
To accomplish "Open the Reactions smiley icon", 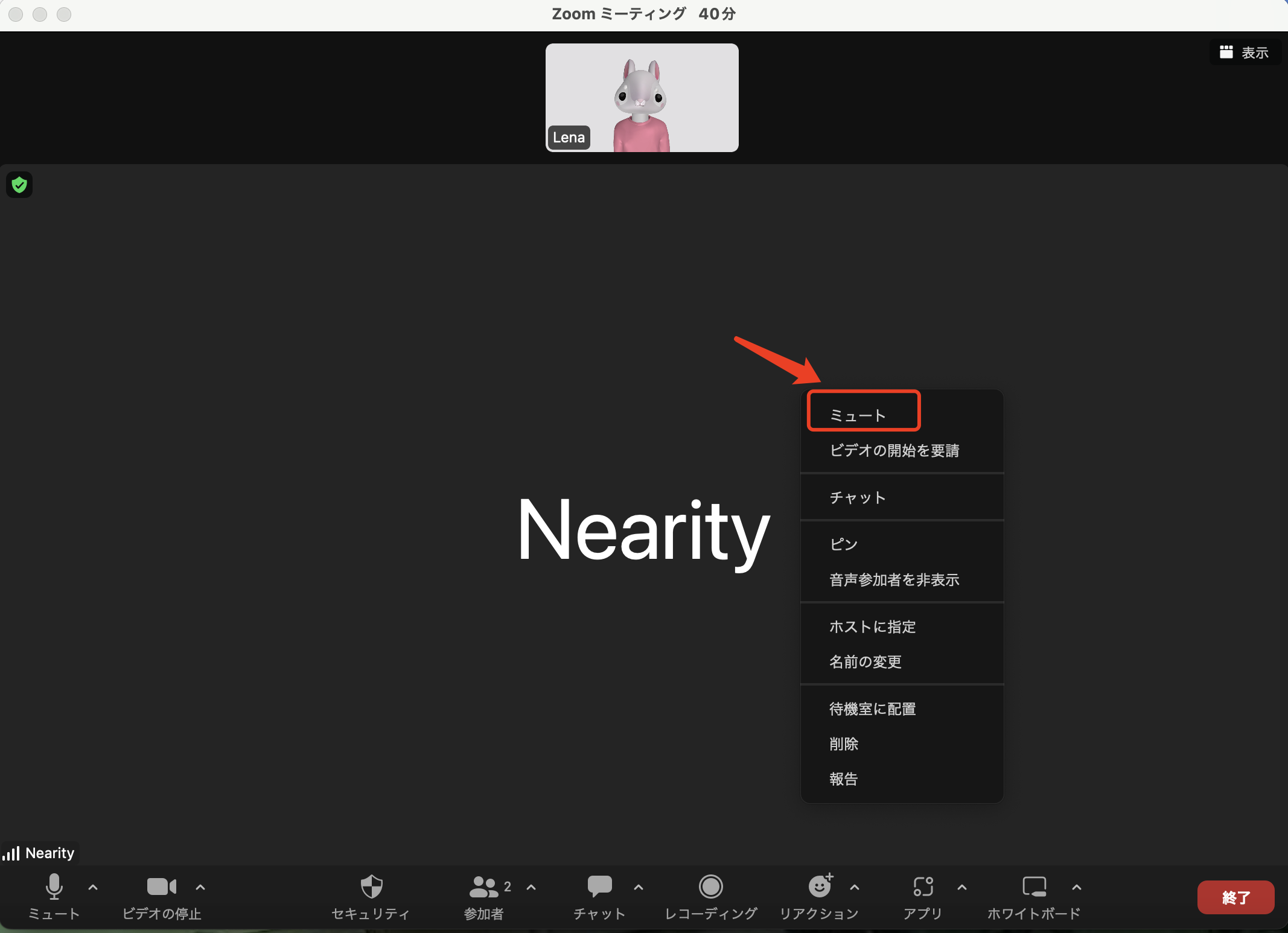I will pyautogui.click(x=820, y=886).
